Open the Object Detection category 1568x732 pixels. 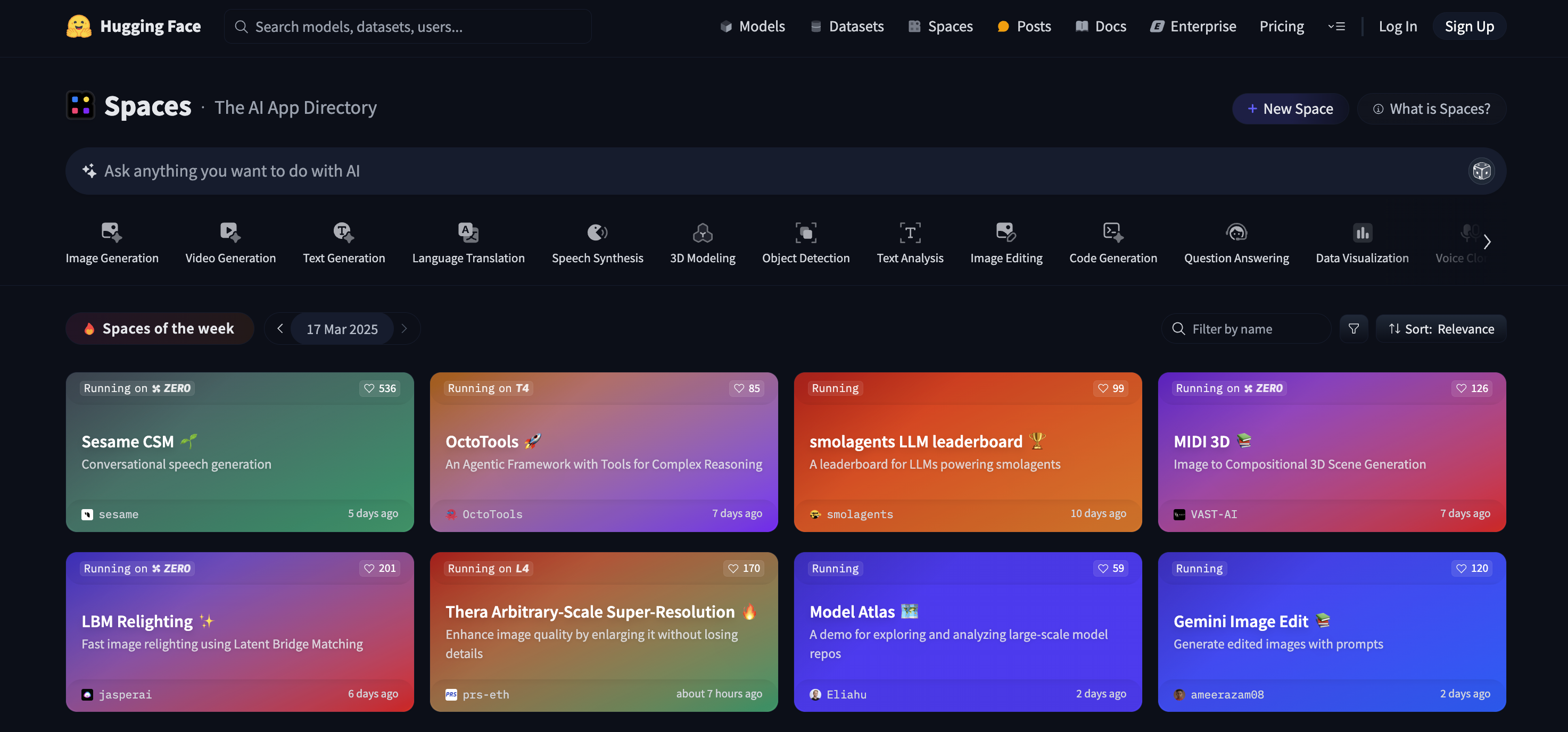[x=806, y=244]
